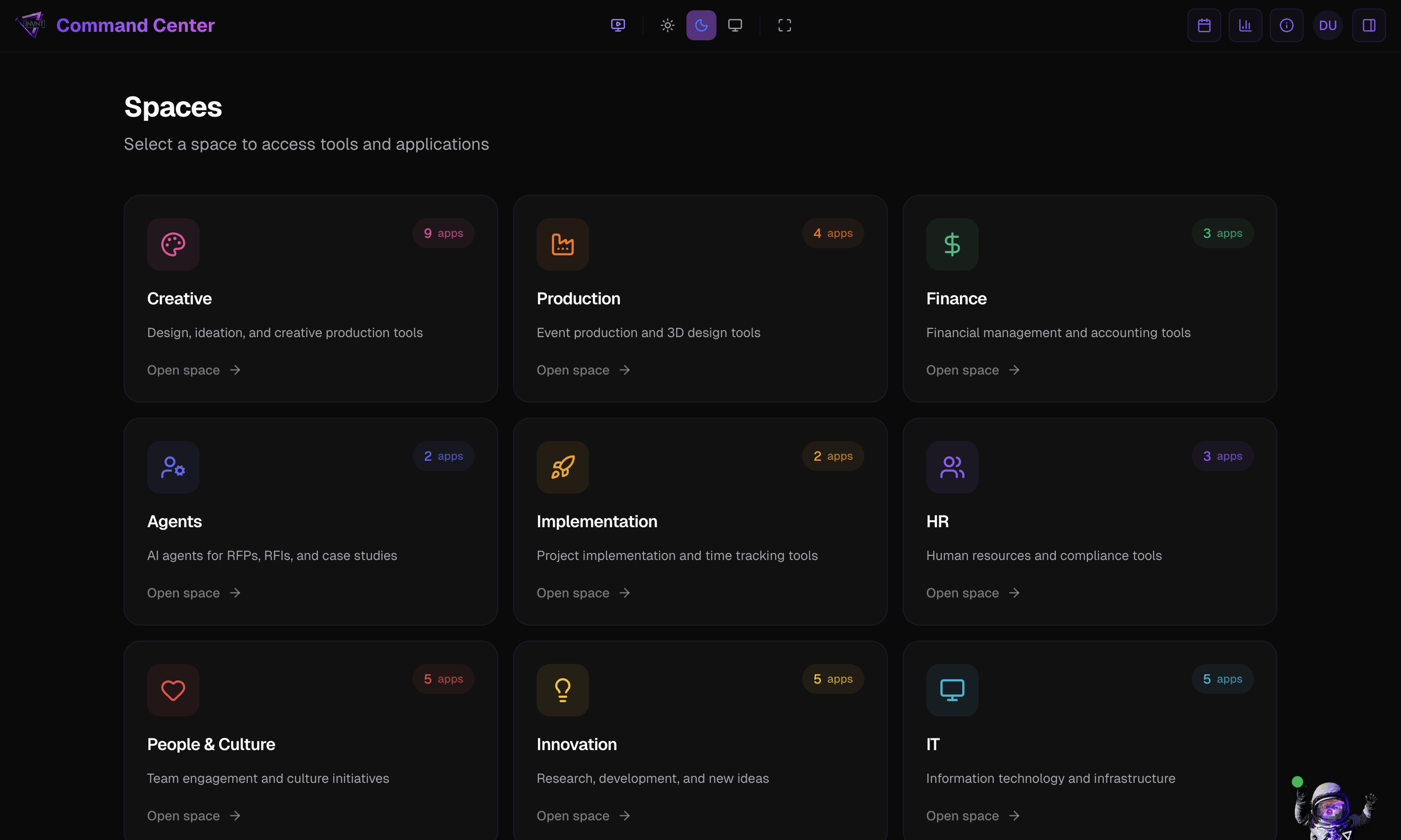Image resolution: width=1401 pixels, height=840 pixels.
Task: Click the Creative palette icon
Action: coord(173,244)
